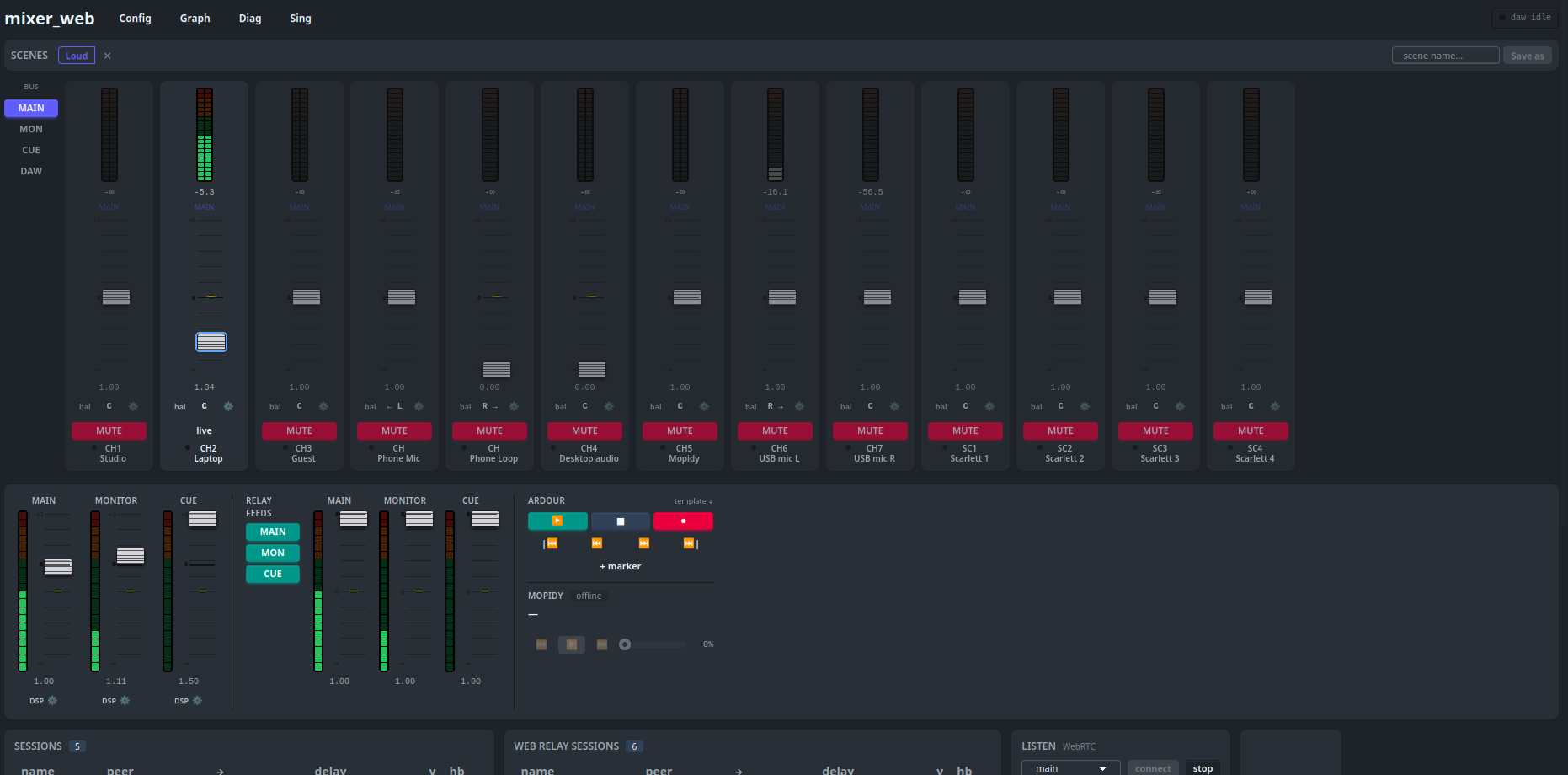
Task: Mute CH5 Mopidy channel
Action: click(680, 430)
